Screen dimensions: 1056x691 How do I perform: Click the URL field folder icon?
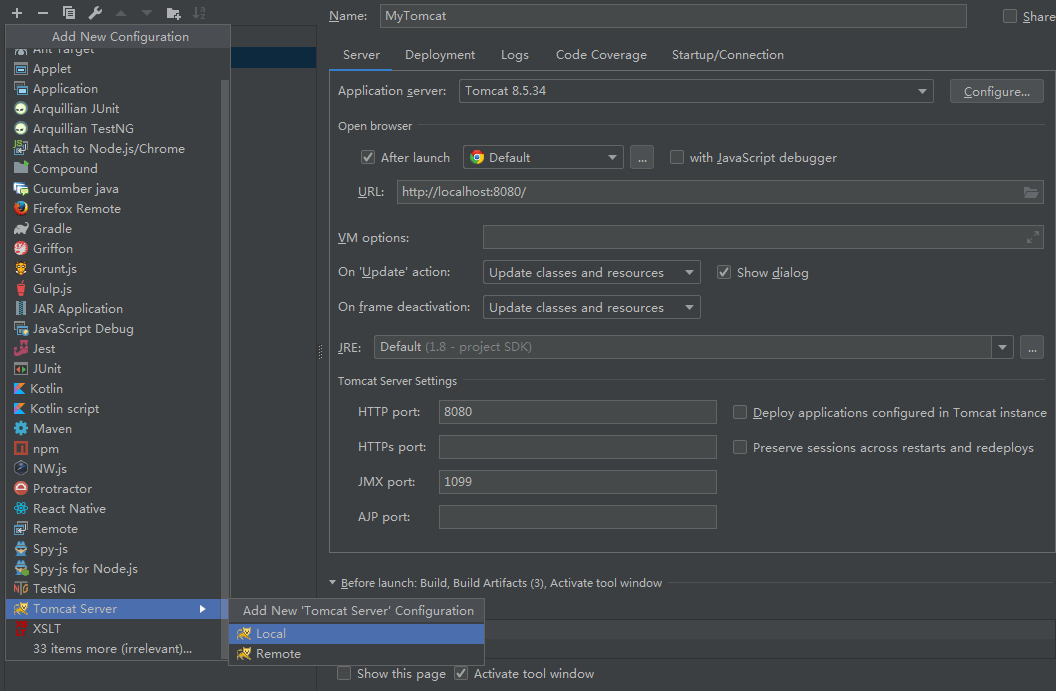1031,192
